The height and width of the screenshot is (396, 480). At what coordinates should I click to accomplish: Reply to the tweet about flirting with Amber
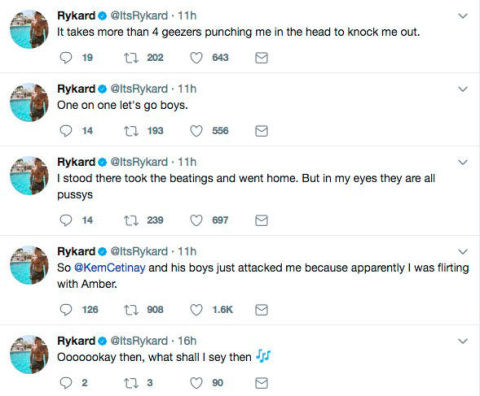pos(66,310)
